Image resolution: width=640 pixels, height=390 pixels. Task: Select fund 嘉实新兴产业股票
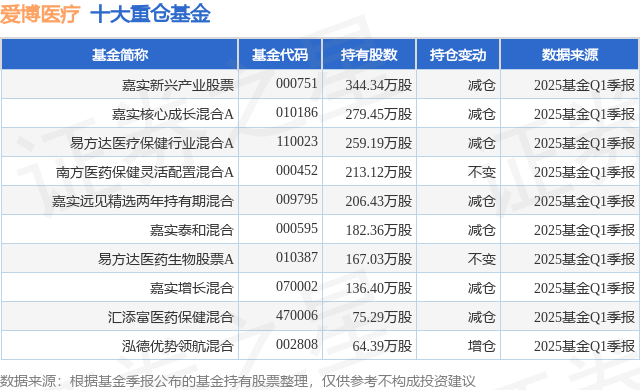178,85
